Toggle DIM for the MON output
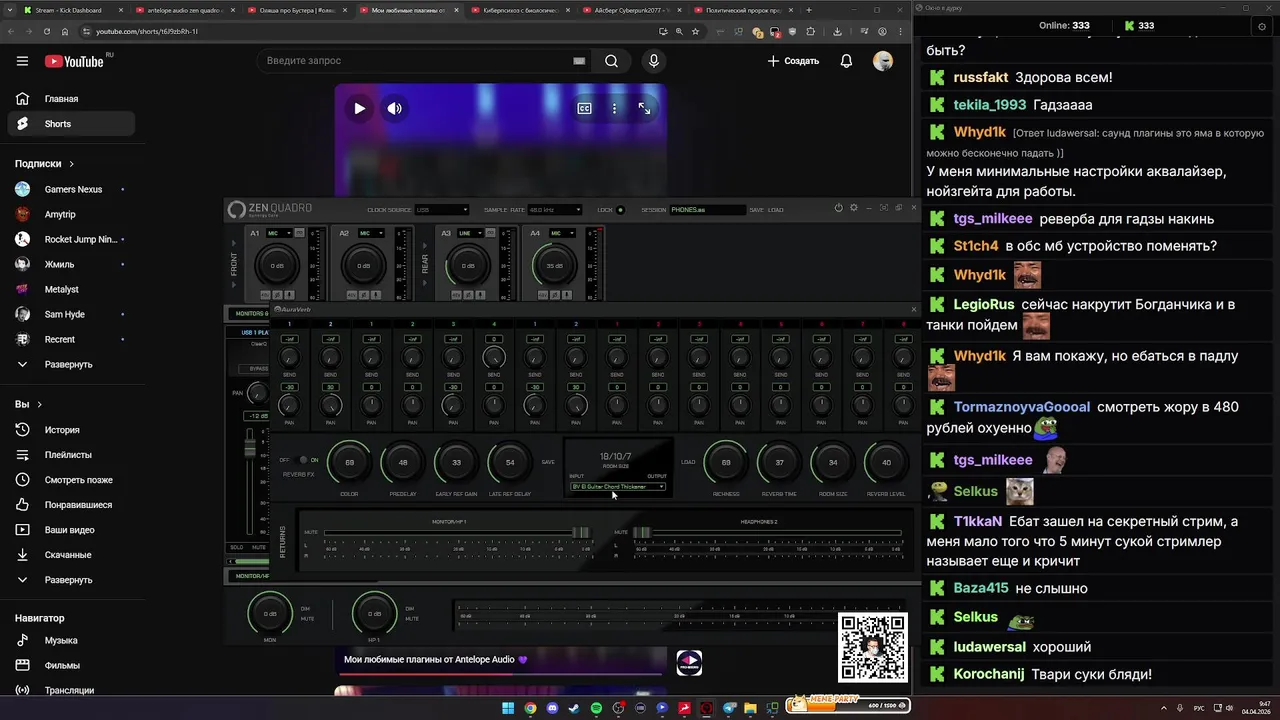 [305, 608]
